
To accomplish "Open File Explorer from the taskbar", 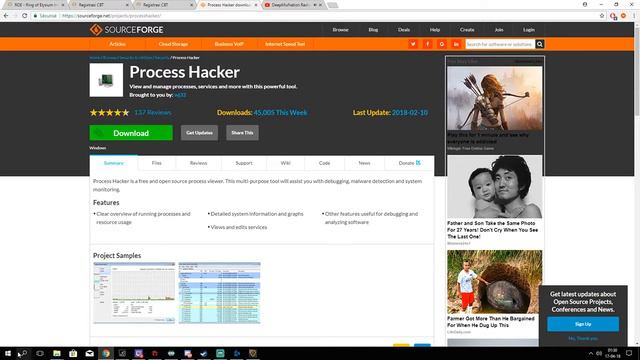I will point(57,353).
